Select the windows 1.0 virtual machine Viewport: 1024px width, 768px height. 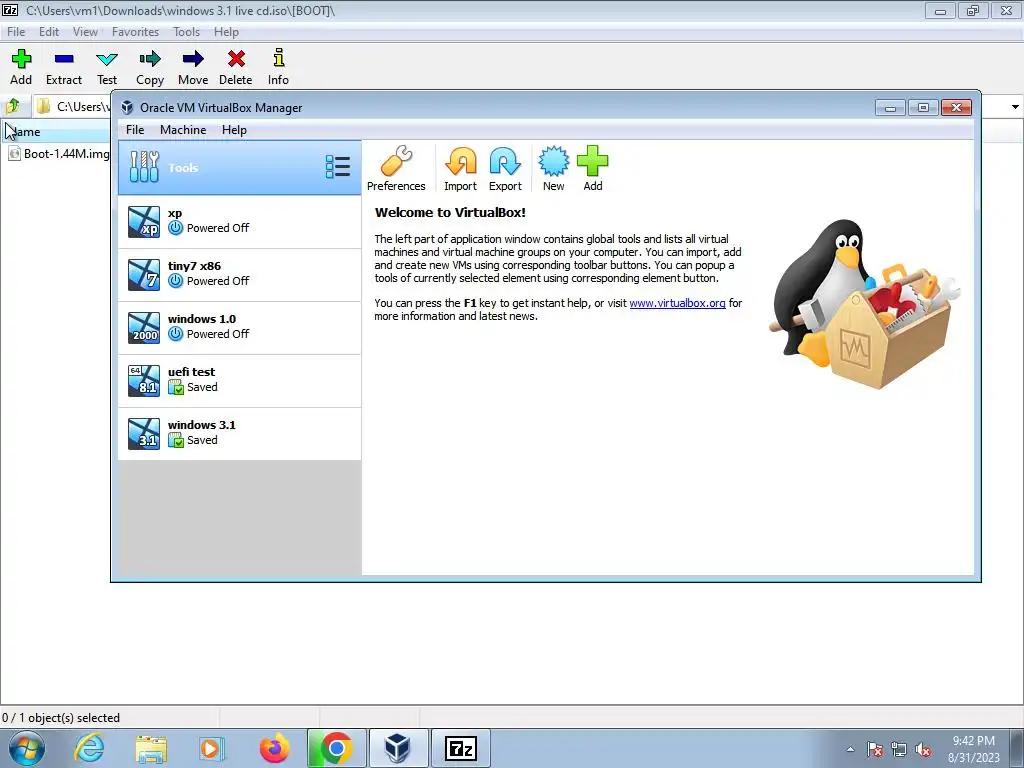(239, 327)
